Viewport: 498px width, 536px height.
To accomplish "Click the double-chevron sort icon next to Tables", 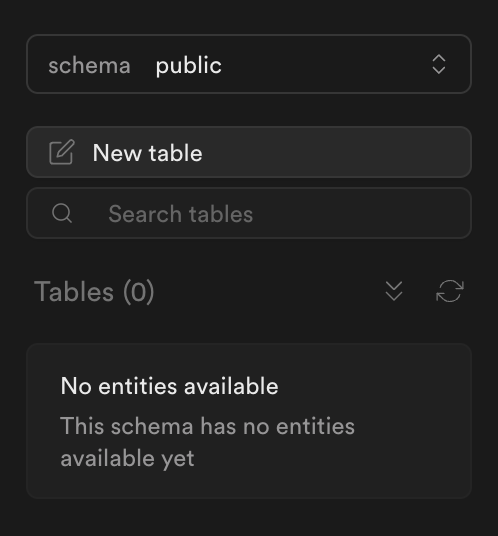I will 394,291.
